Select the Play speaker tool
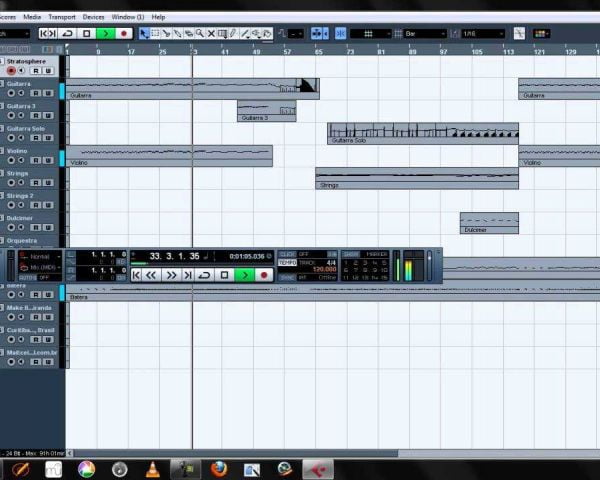600x480 pixels. [x=256, y=34]
